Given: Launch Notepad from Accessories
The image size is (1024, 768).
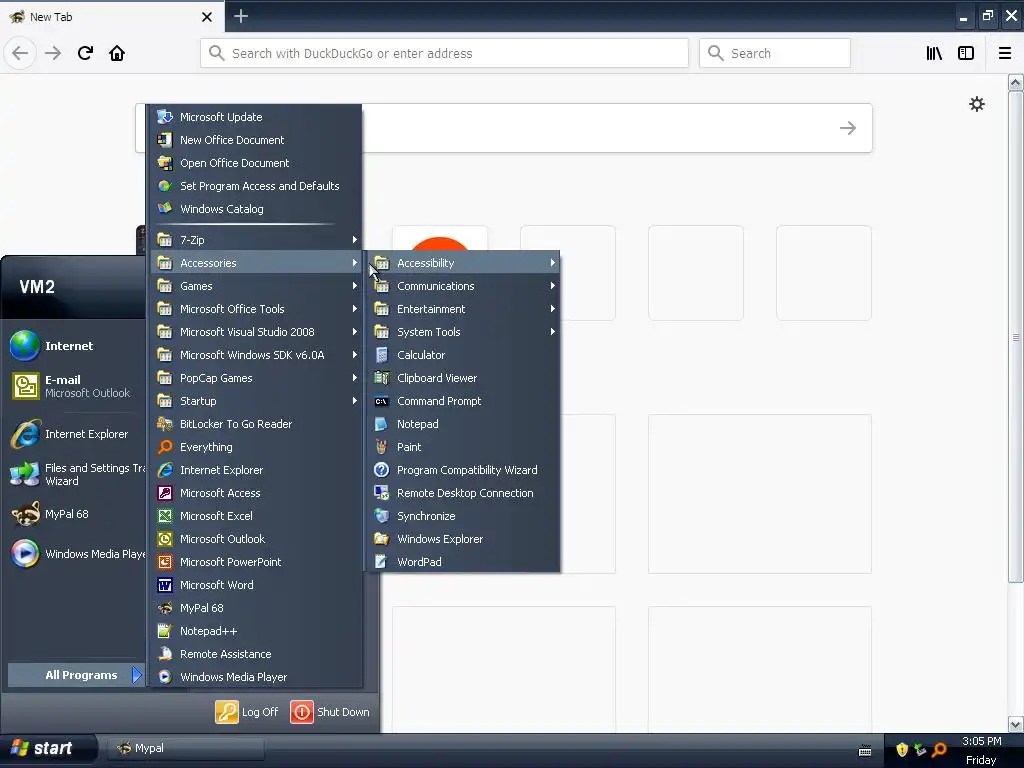Looking at the screenshot, I should (464, 424).
